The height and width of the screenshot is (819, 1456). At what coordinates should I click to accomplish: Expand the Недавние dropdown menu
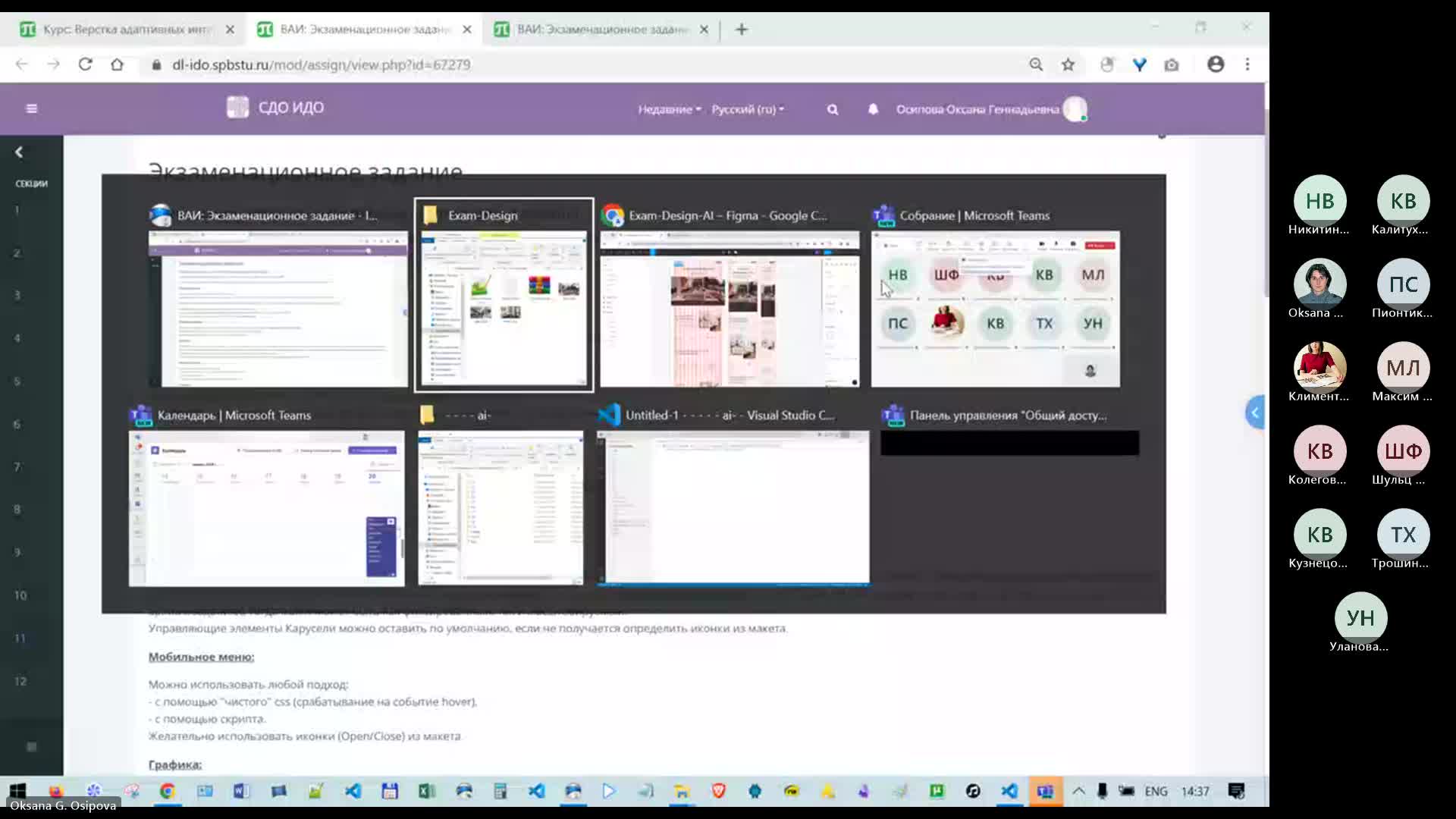click(670, 109)
